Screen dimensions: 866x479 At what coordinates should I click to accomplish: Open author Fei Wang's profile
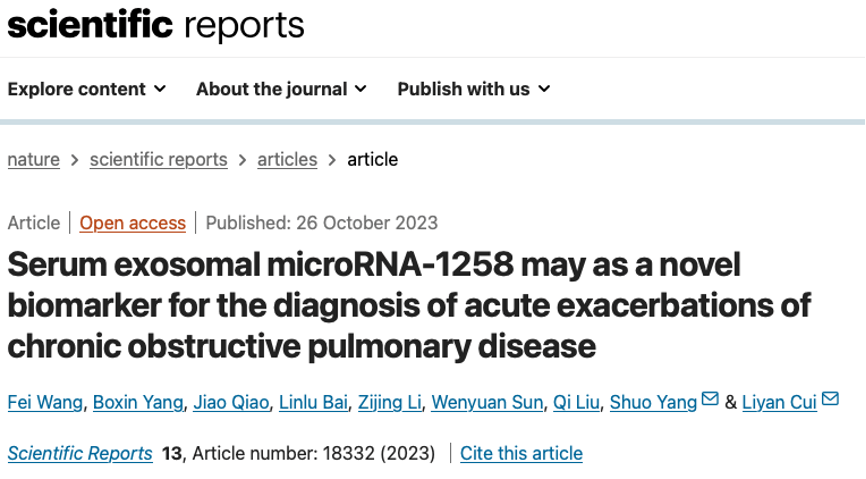click(x=43, y=402)
